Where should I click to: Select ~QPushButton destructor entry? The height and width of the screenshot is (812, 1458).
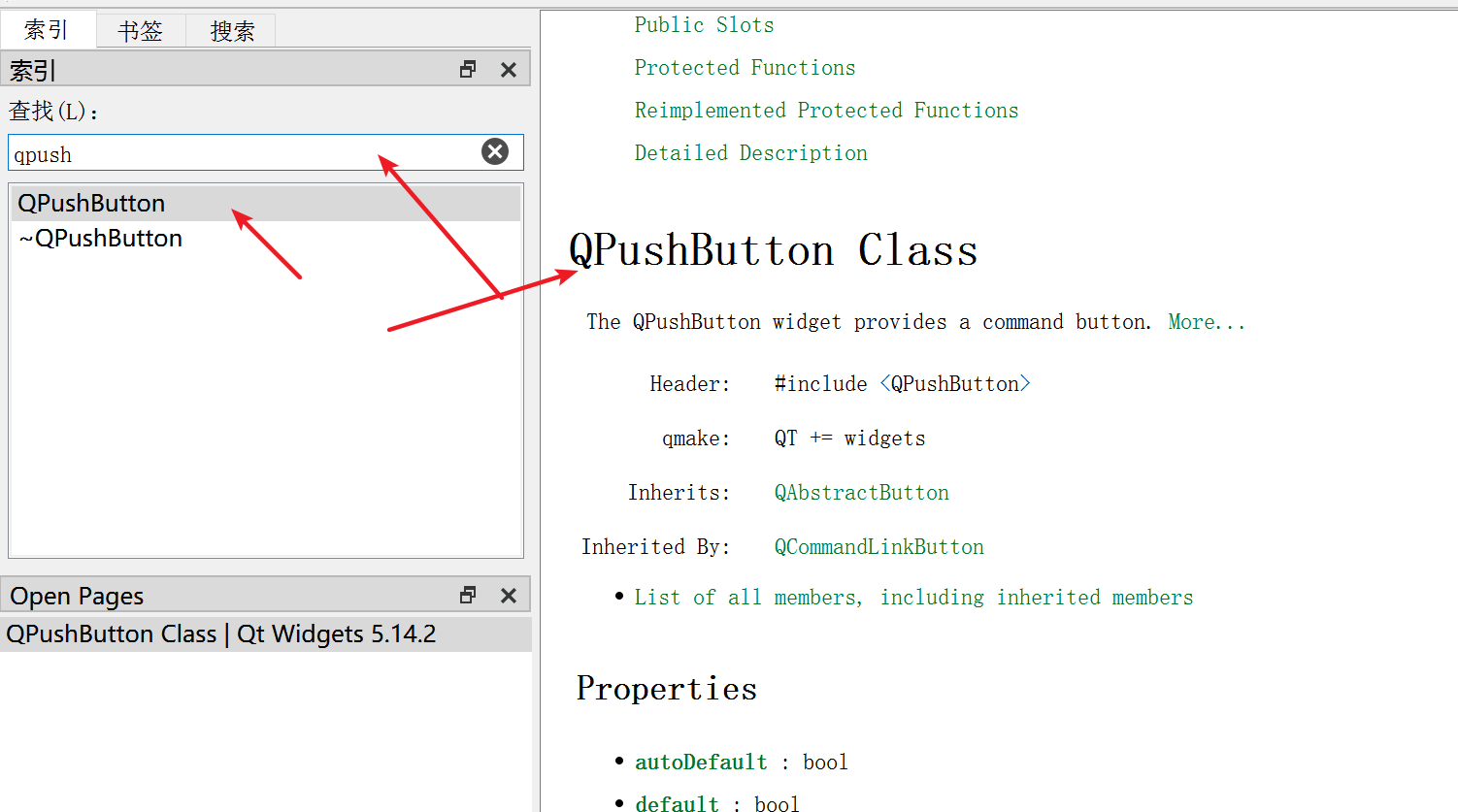tap(266, 239)
